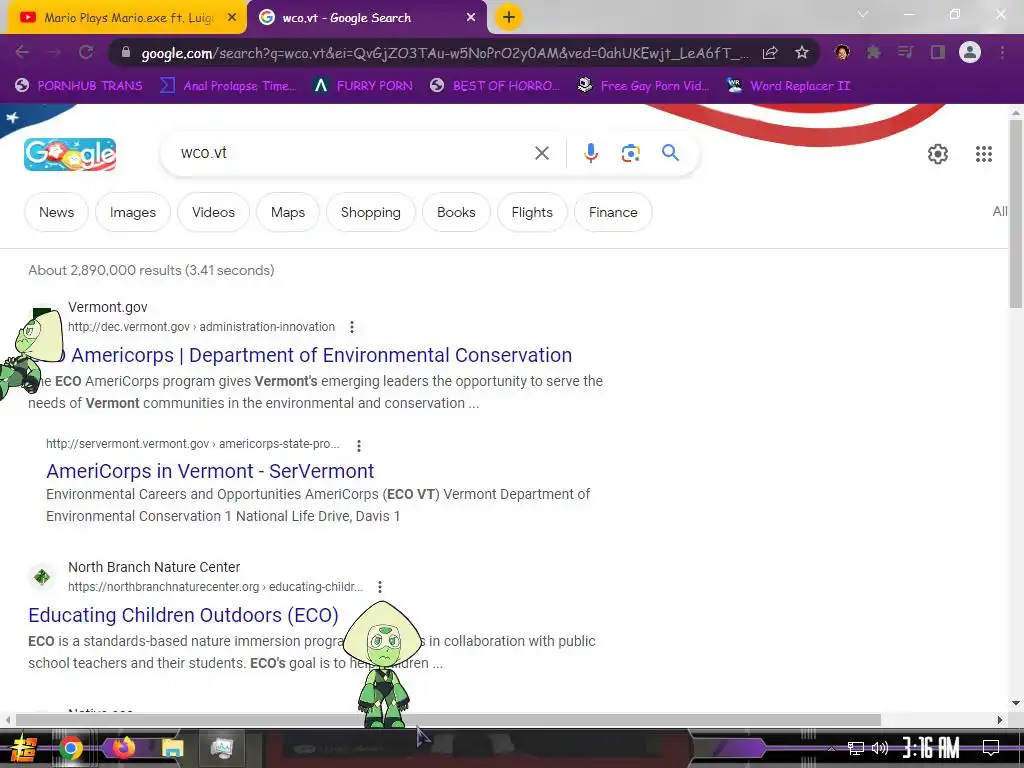
Task: Start voice search with the microphone
Action: [x=590, y=153]
